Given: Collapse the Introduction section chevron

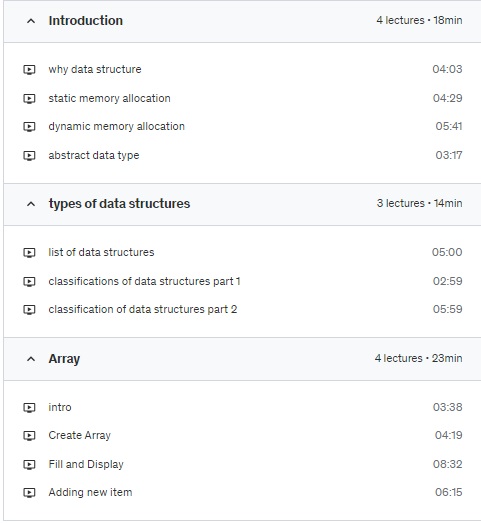Looking at the screenshot, I should (x=31, y=21).
